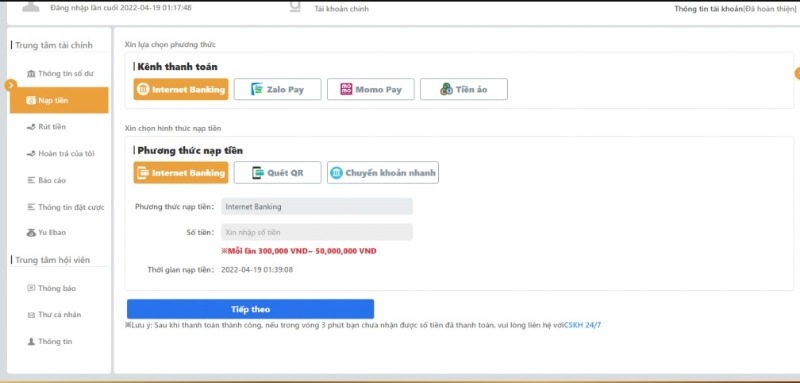The width and height of the screenshot is (800, 383).
Task: Click the Tài khoản chính label
Action: [341, 9]
